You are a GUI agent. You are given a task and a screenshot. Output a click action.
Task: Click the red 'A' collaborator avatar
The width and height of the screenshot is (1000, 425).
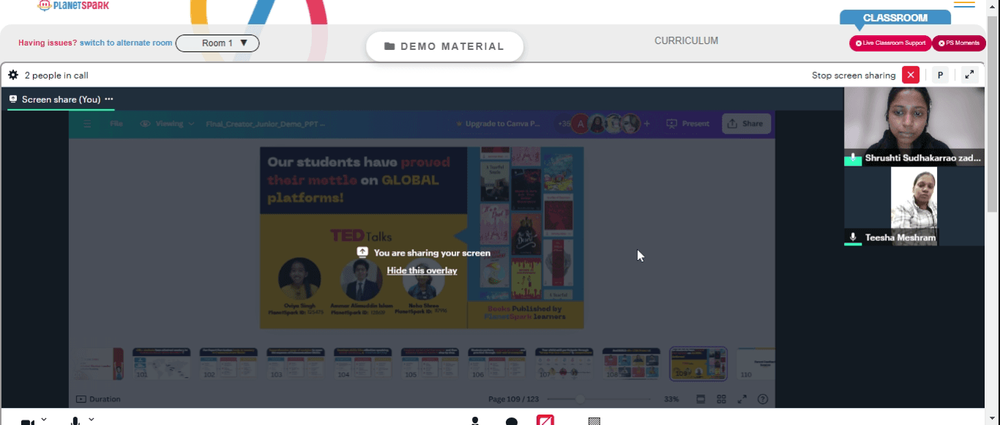(580, 124)
